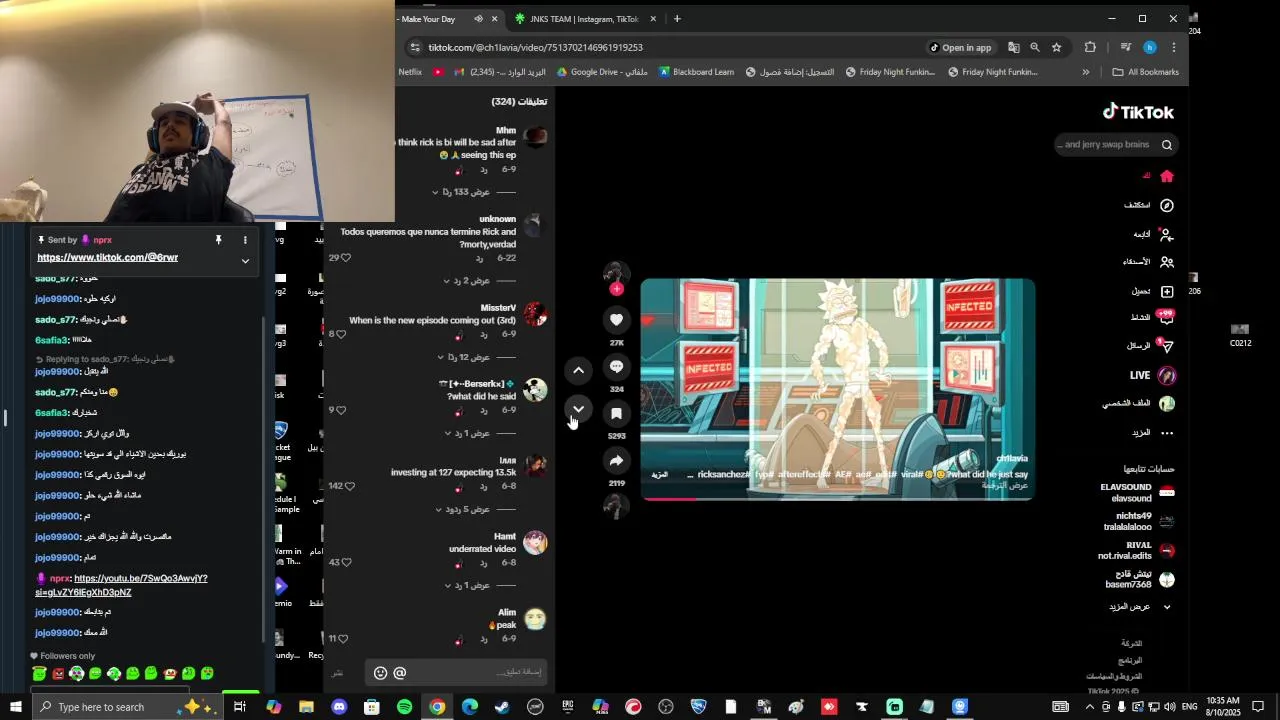Open Messages in TikTok sidebar

[x=1166, y=346]
